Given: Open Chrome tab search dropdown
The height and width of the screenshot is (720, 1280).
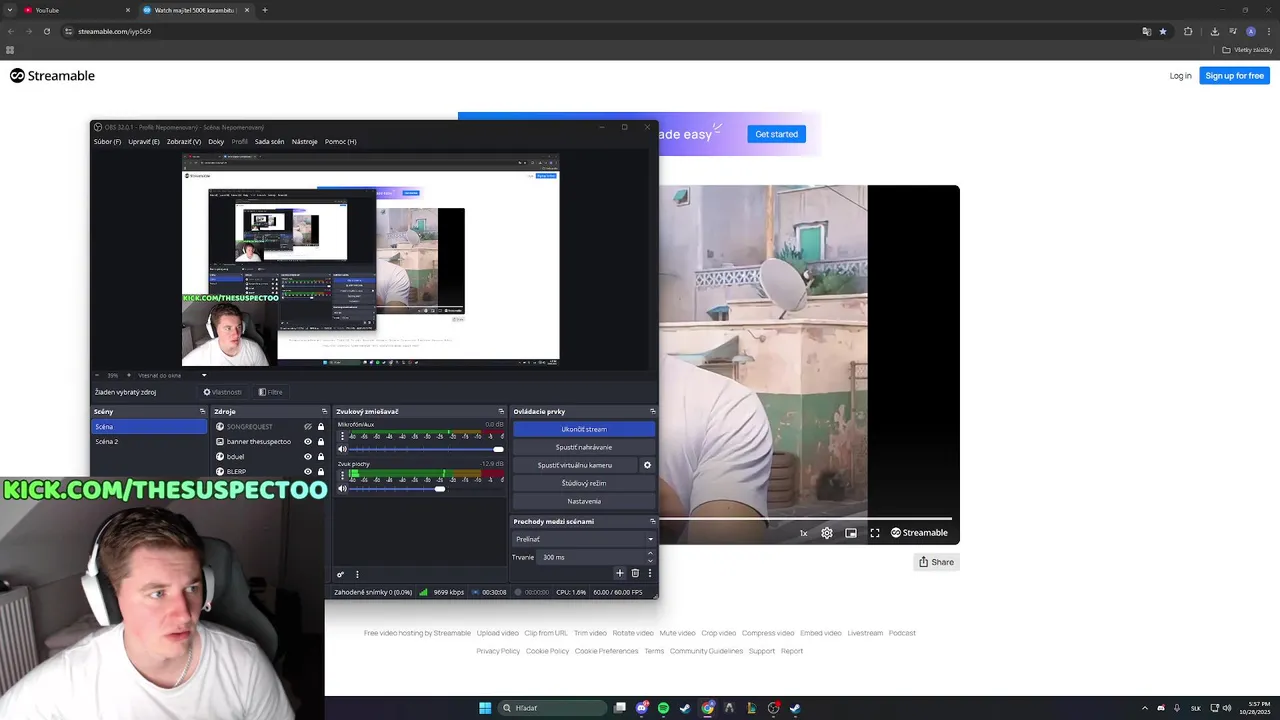Looking at the screenshot, I should tap(10, 10).
